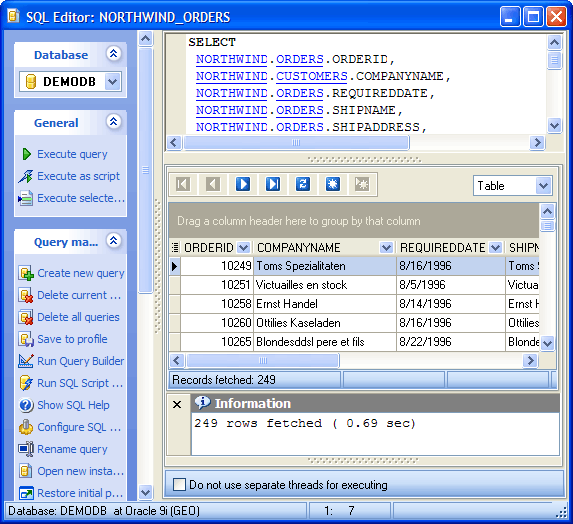The width and height of the screenshot is (573, 524).
Task: Click the Execute as script link
Action: (79, 176)
